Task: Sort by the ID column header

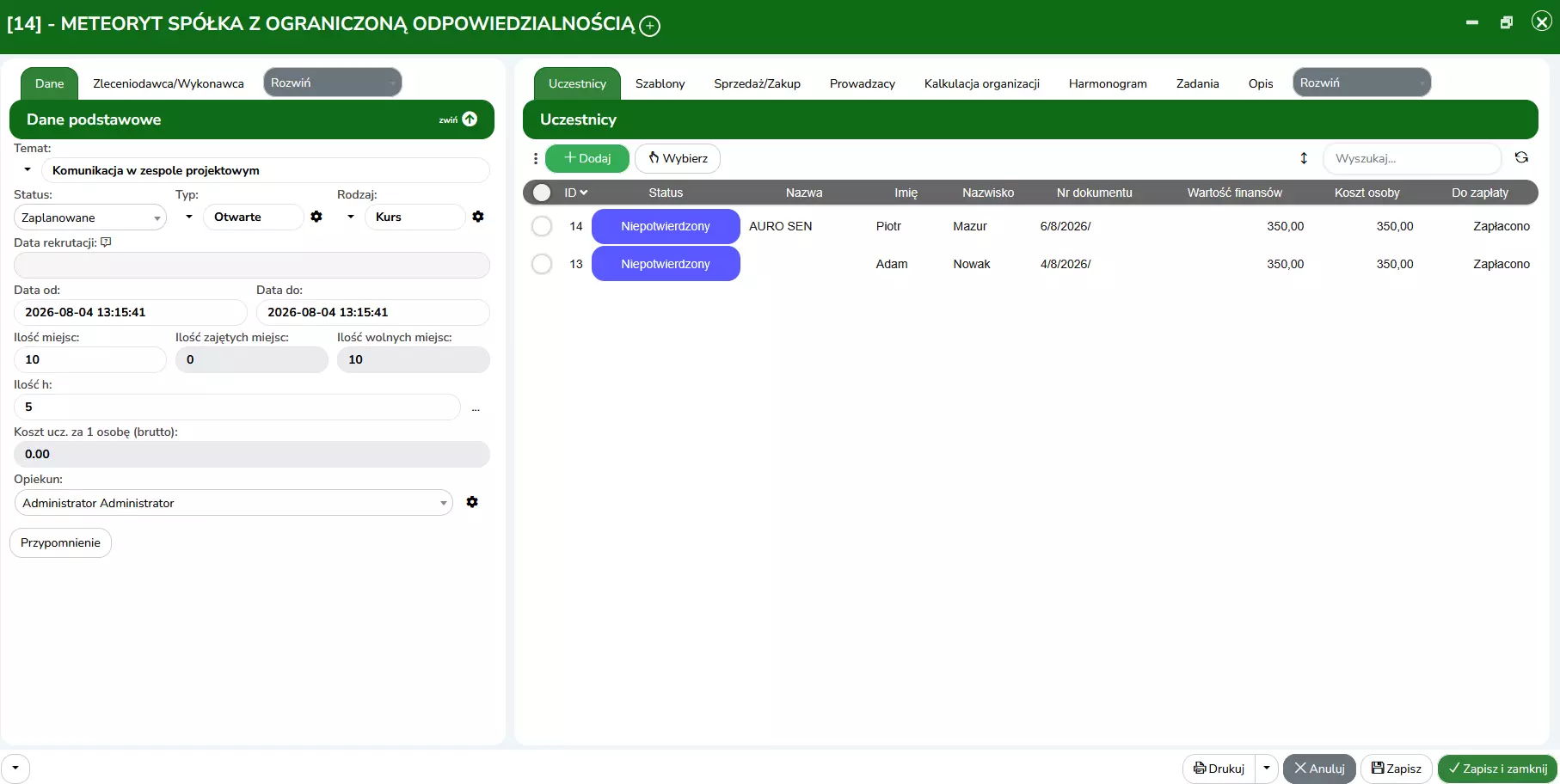Action: pyautogui.click(x=575, y=193)
